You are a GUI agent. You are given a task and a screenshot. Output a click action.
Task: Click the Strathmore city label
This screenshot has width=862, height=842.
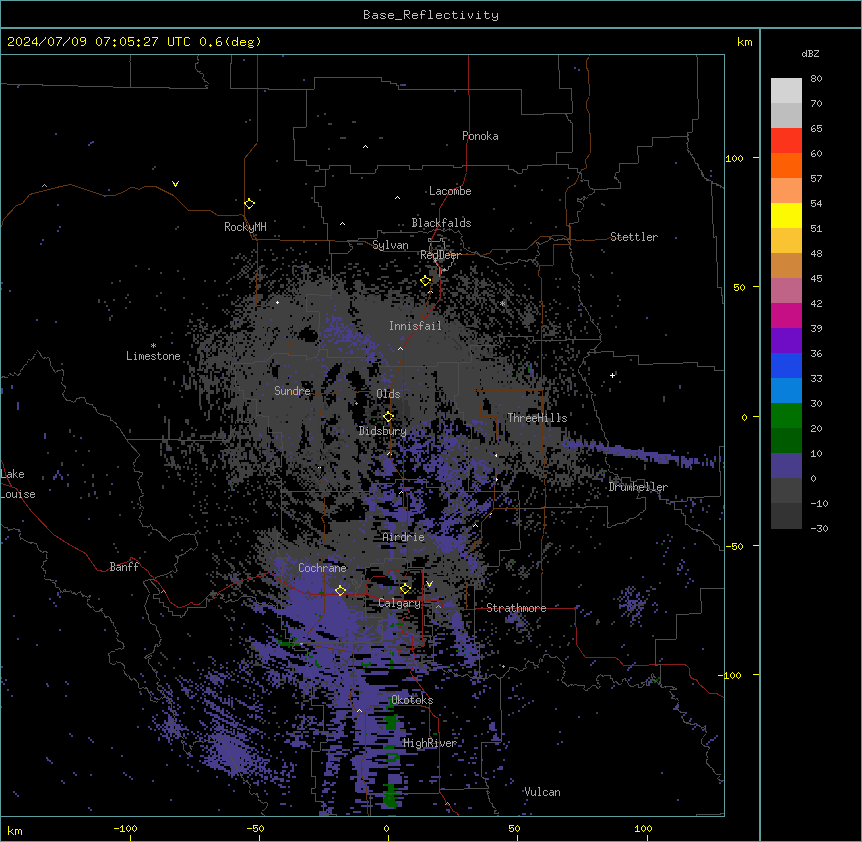point(516,608)
